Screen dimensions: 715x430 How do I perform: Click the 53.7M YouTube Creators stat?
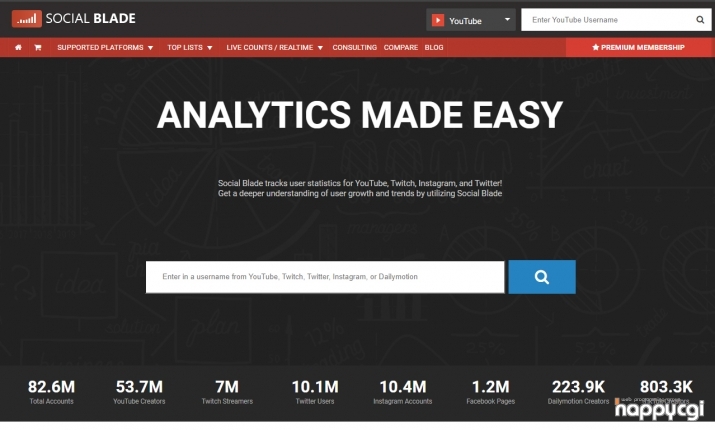tap(139, 392)
